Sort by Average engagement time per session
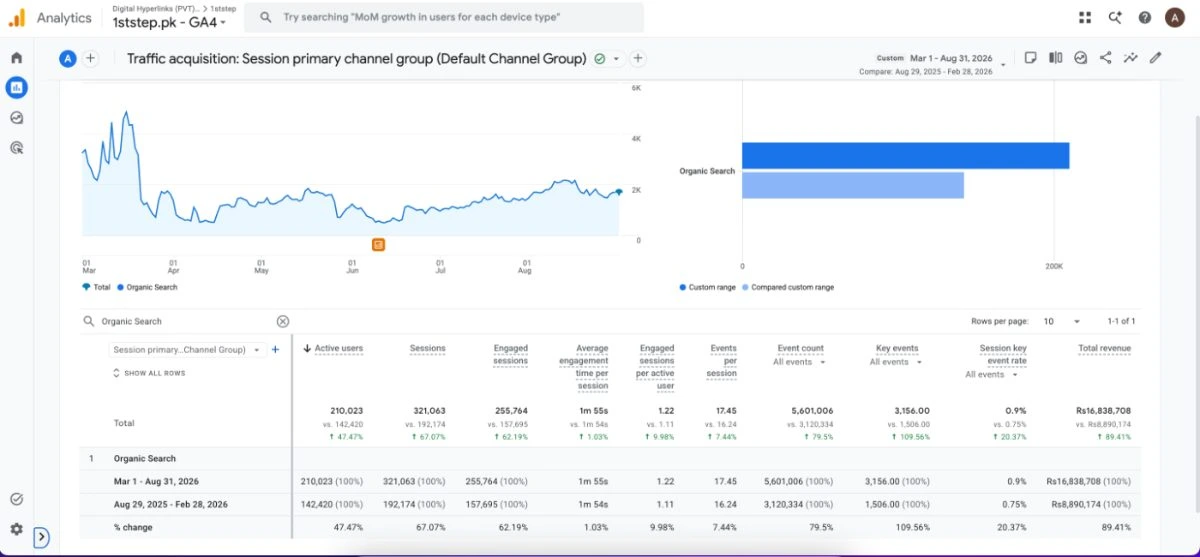Viewport: 1200px width, 557px height. [x=583, y=367]
